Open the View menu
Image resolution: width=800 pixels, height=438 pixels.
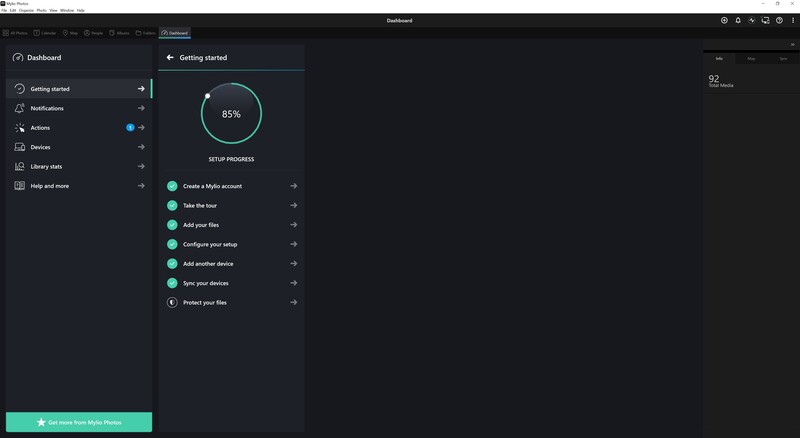(x=53, y=10)
